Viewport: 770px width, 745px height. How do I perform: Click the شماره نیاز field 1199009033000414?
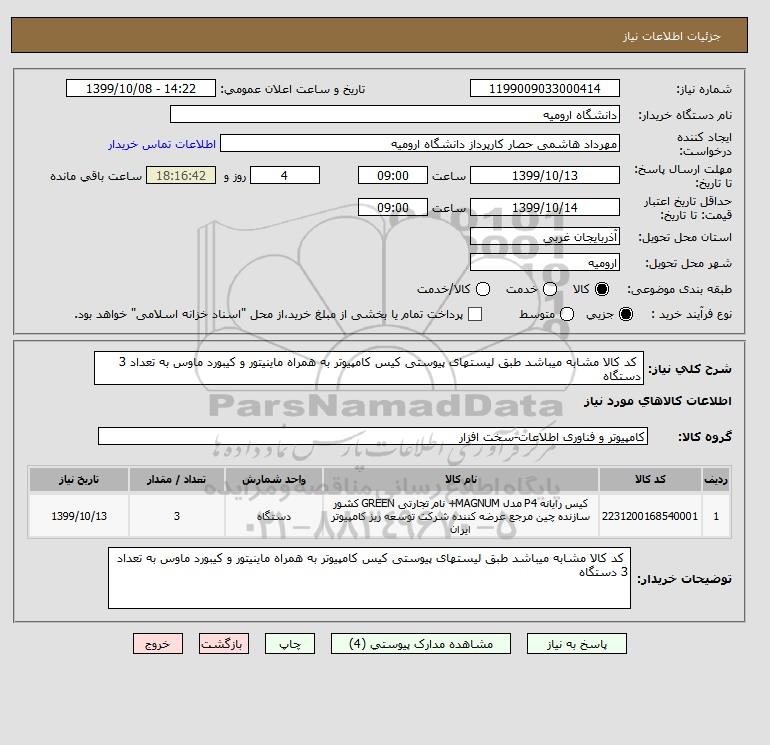[545, 88]
